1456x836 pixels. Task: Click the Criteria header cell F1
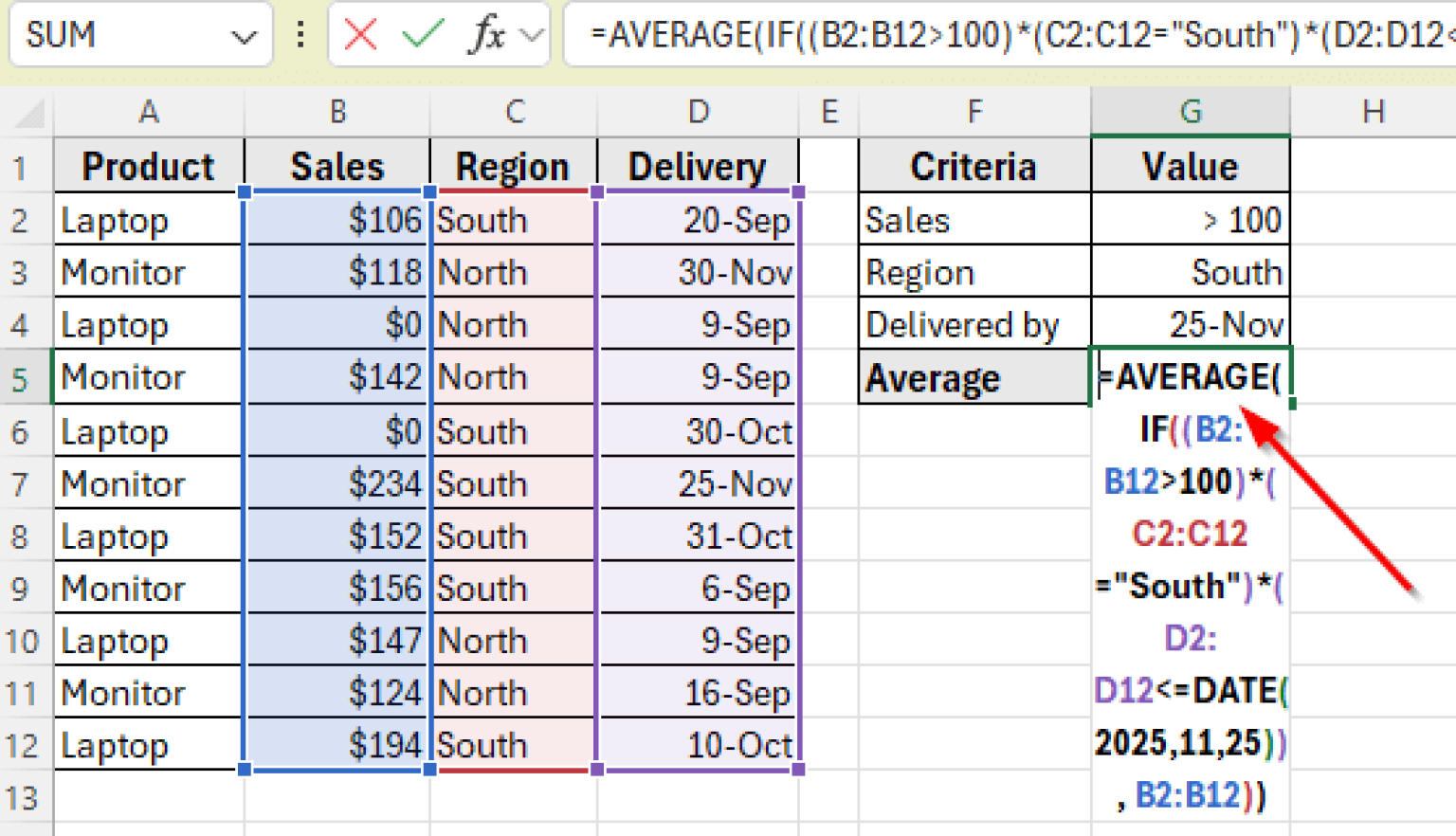pyautogui.click(x=974, y=166)
